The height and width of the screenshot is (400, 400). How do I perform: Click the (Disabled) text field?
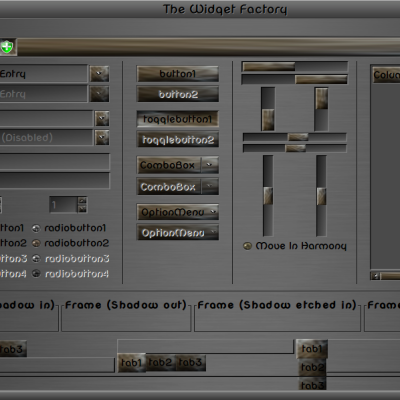pyautogui.click(x=46, y=138)
